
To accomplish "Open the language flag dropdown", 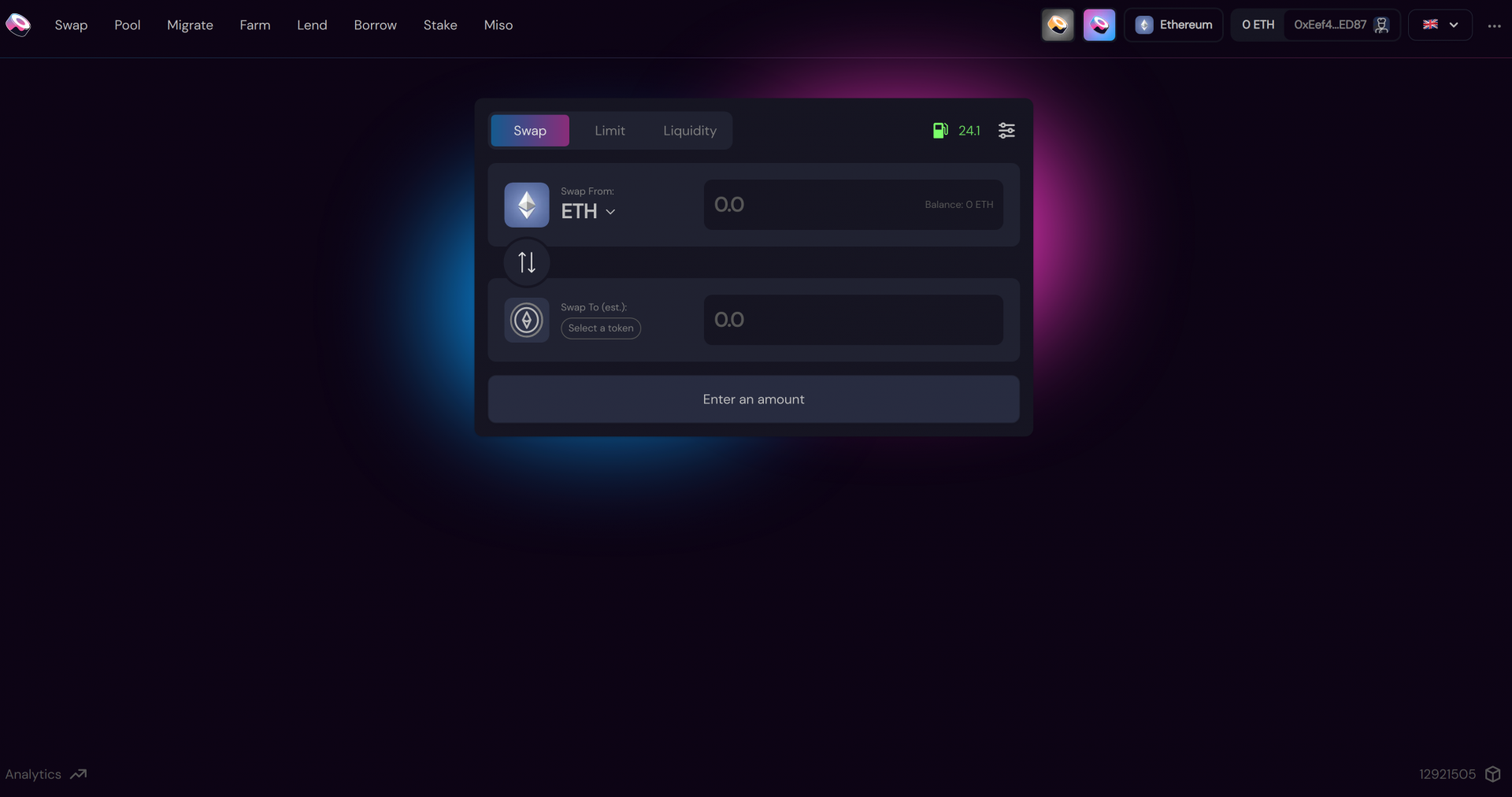I will 1440,25.
